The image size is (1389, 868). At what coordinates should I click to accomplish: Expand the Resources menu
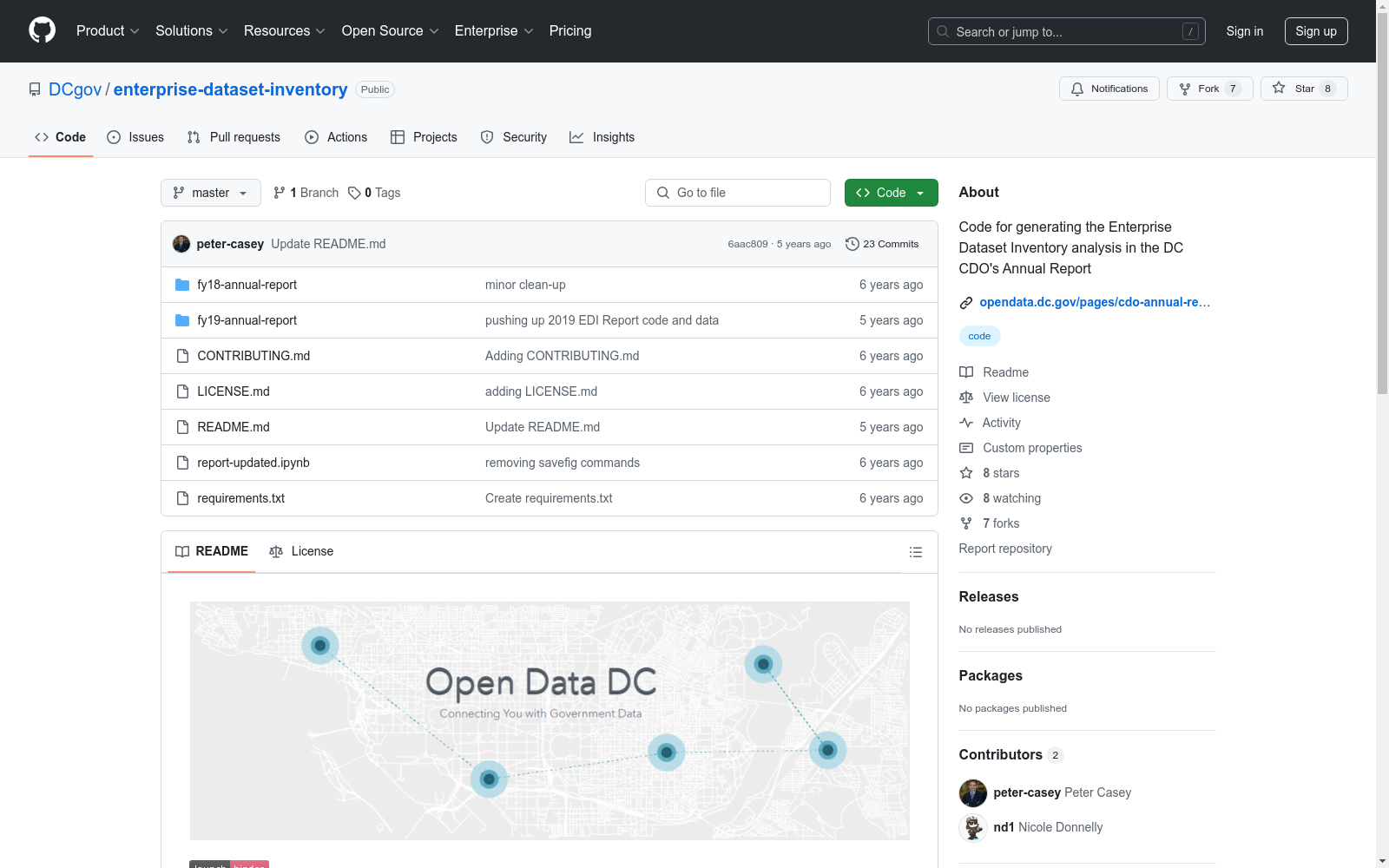(285, 31)
